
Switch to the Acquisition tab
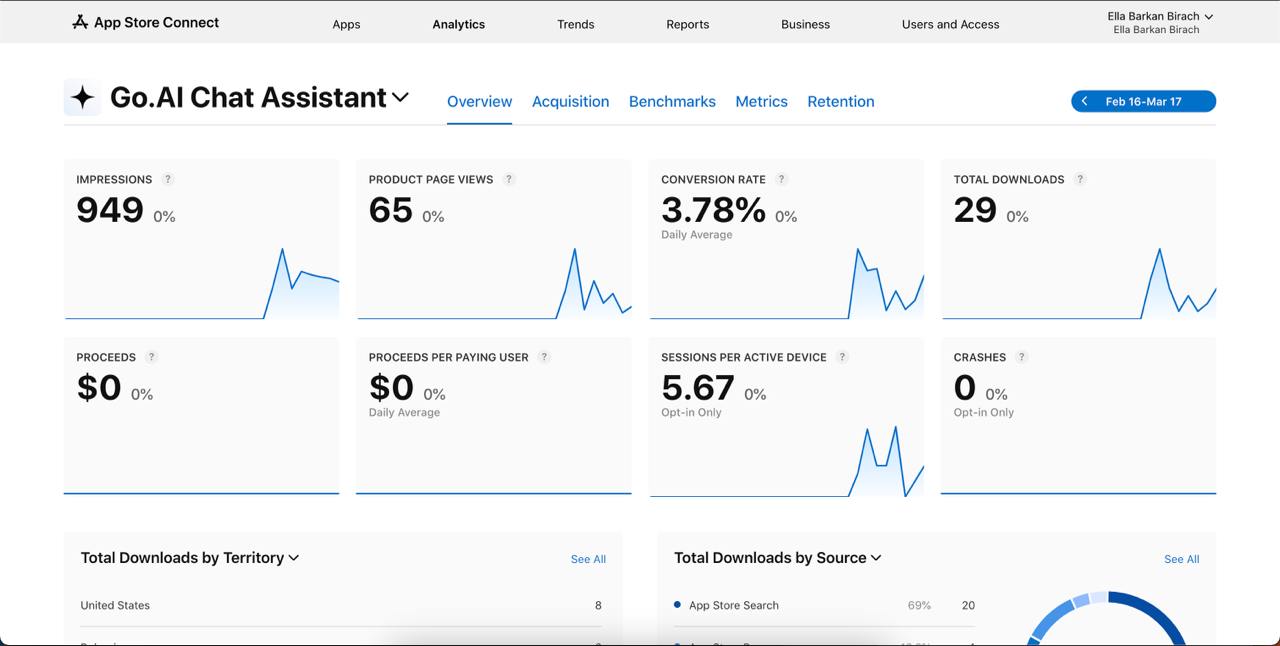[570, 101]
